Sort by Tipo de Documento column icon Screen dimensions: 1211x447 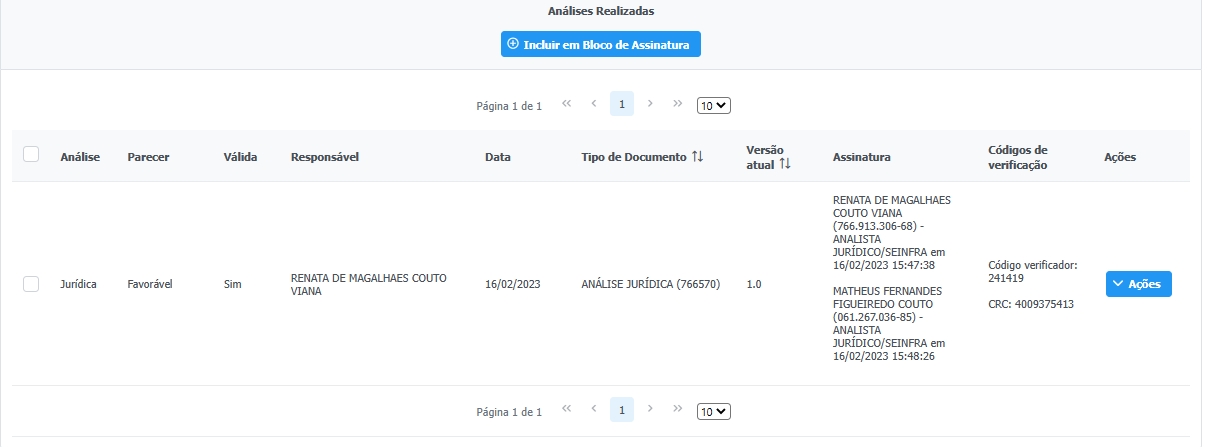698,157
